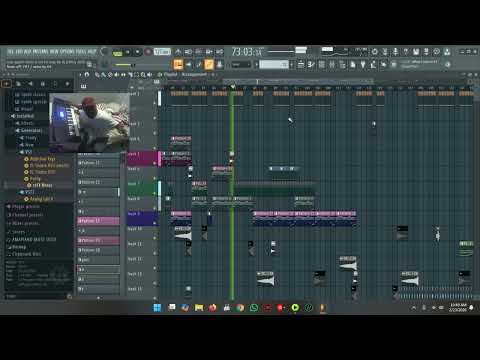Open Firefox from the taskbar

[x=212, y=307]
